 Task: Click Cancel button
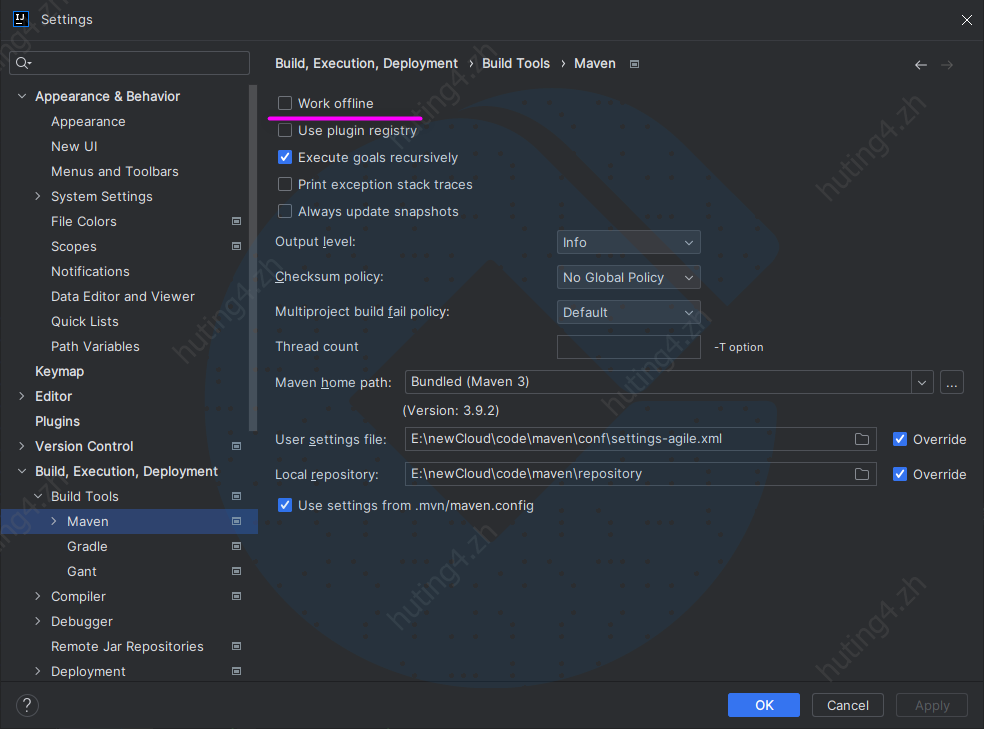pos(848,705)
